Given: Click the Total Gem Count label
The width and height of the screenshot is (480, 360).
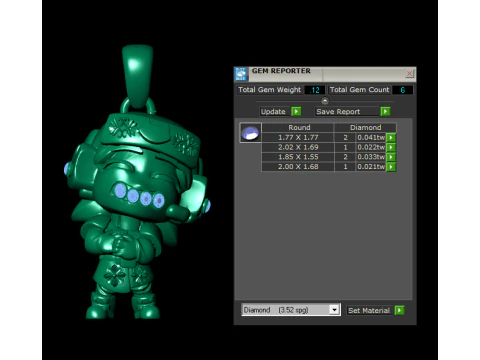Looking at the screenshot, I should pos(359,90).
